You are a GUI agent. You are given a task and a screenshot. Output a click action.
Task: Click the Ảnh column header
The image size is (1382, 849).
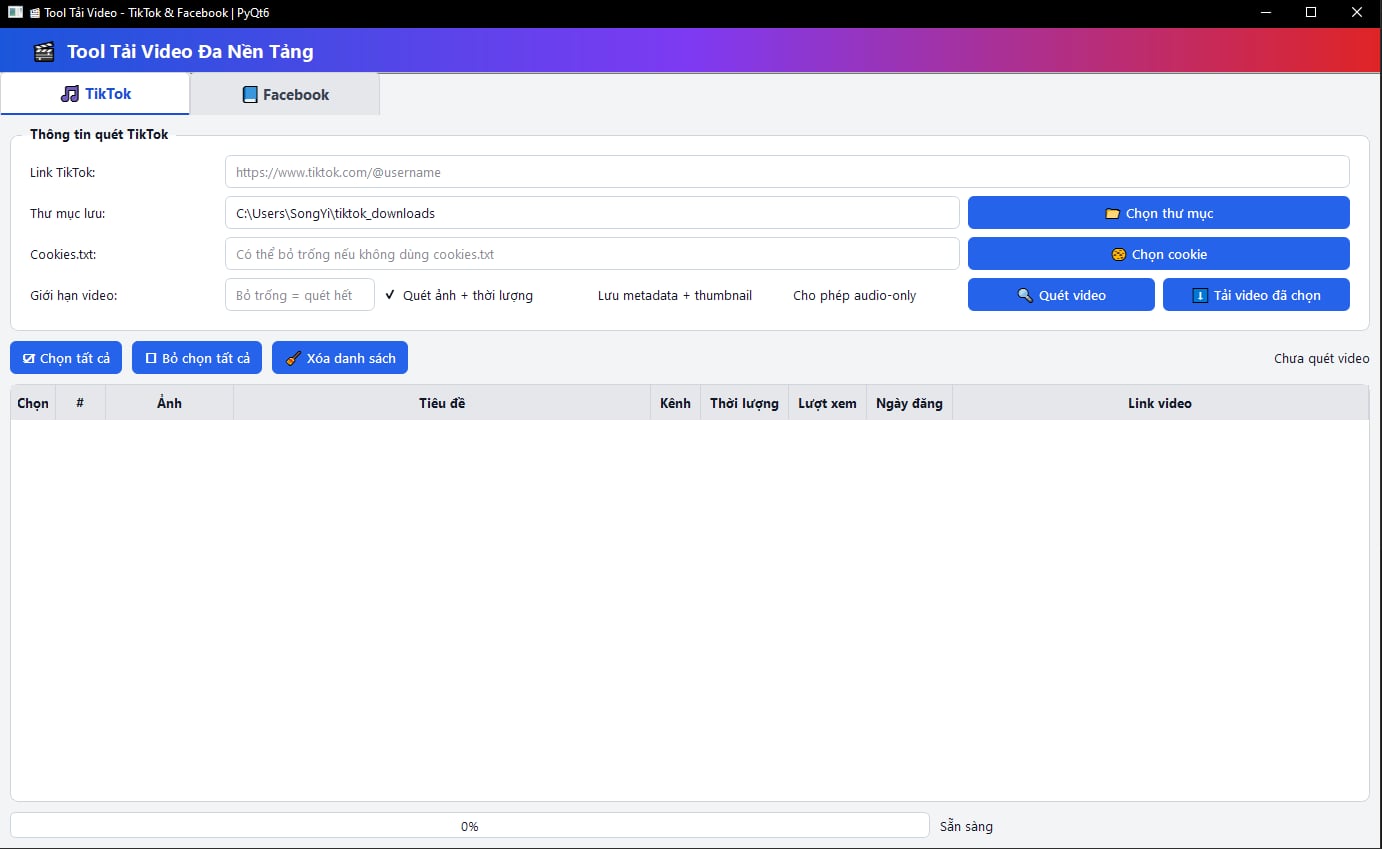170,403
